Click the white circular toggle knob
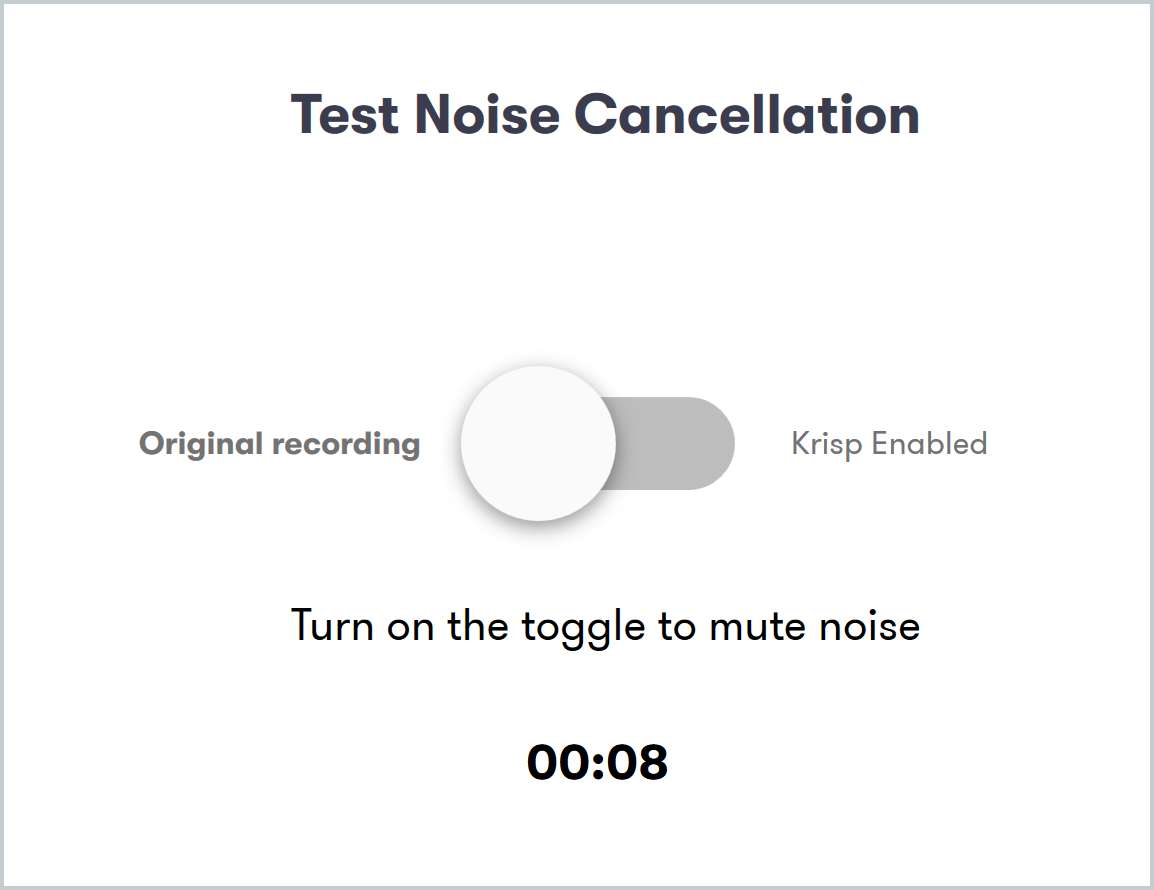Screen dimensions: 1154x890 coord(538,443)
